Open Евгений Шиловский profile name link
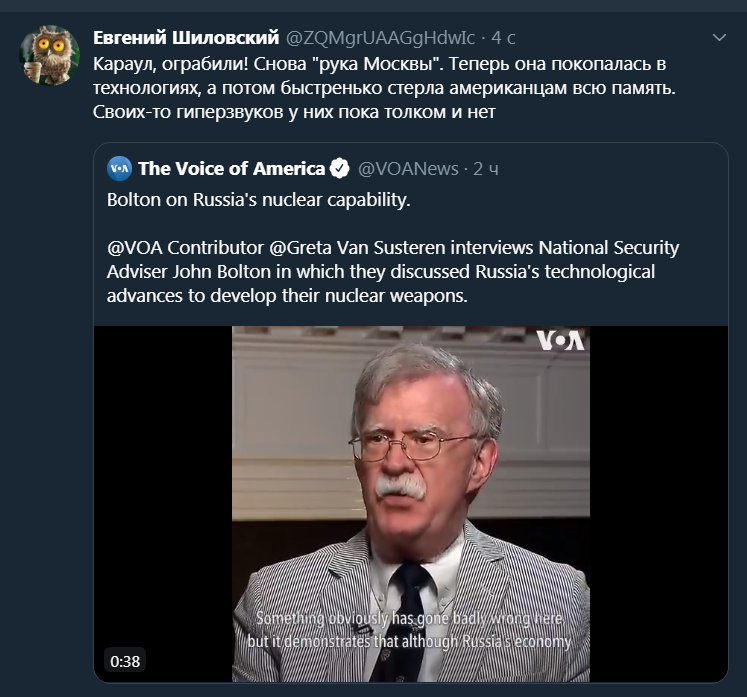The height and width of the screenshot is (697, 747). [186, 38]
